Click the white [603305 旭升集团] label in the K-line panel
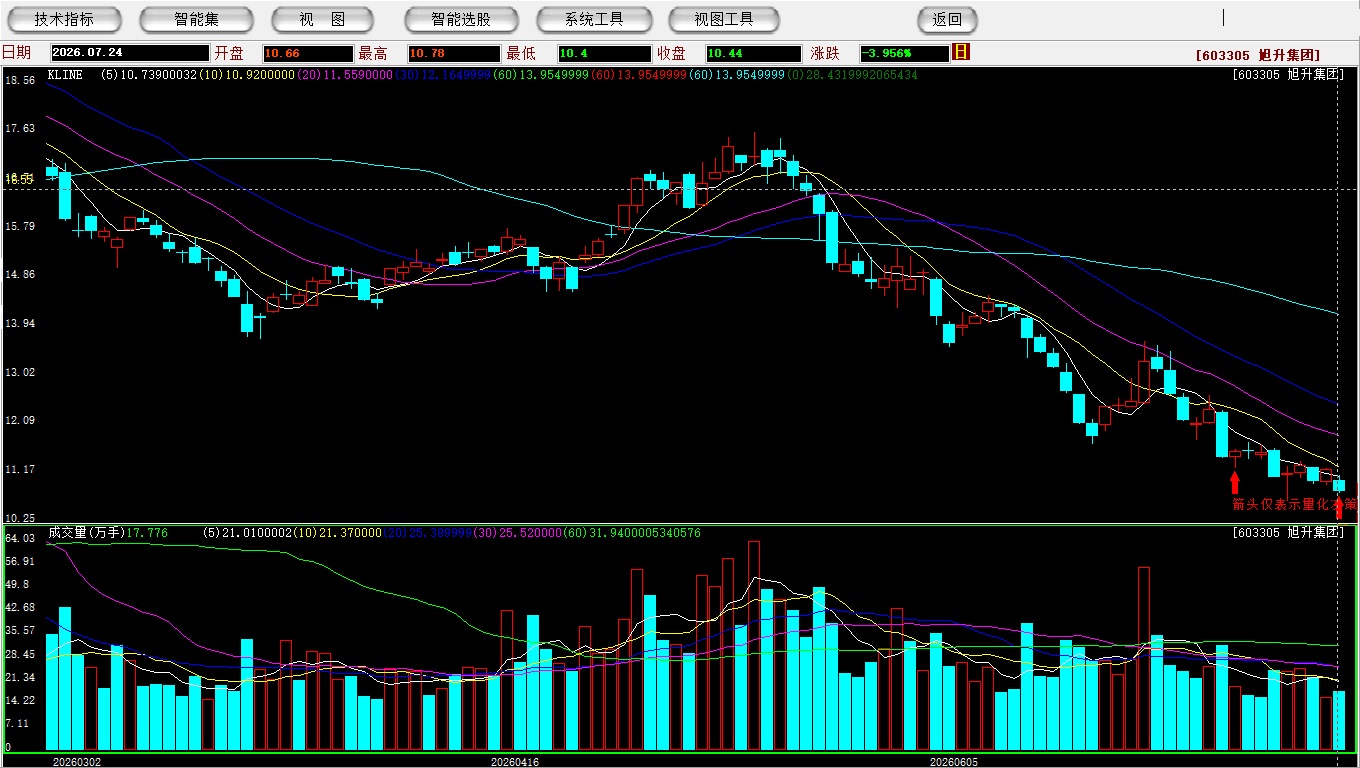The height and width of the screenshot is (768, 1360). (x=1288, y=74)
